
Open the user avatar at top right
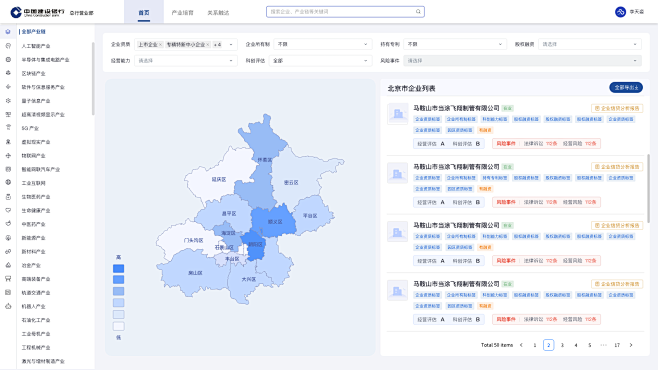click(x=620, y=12)
